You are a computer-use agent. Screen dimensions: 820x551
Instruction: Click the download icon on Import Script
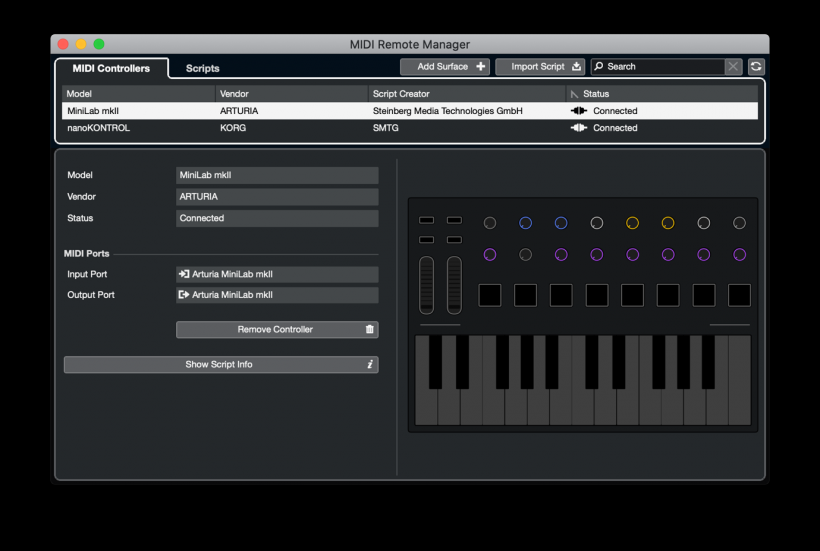pyautogui.click(x=576, y=66)
